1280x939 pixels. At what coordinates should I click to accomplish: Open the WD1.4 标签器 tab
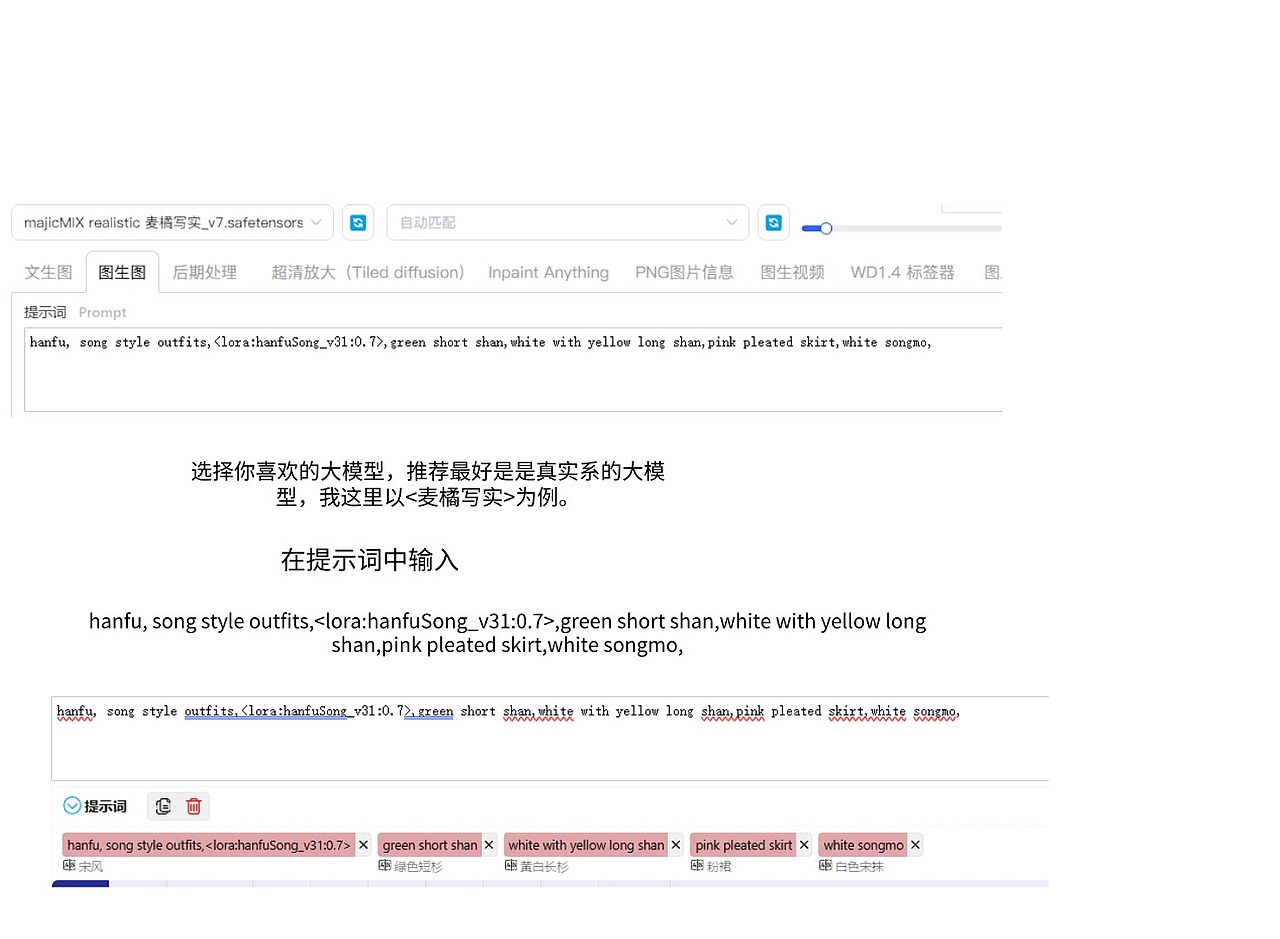pos(902,272)
